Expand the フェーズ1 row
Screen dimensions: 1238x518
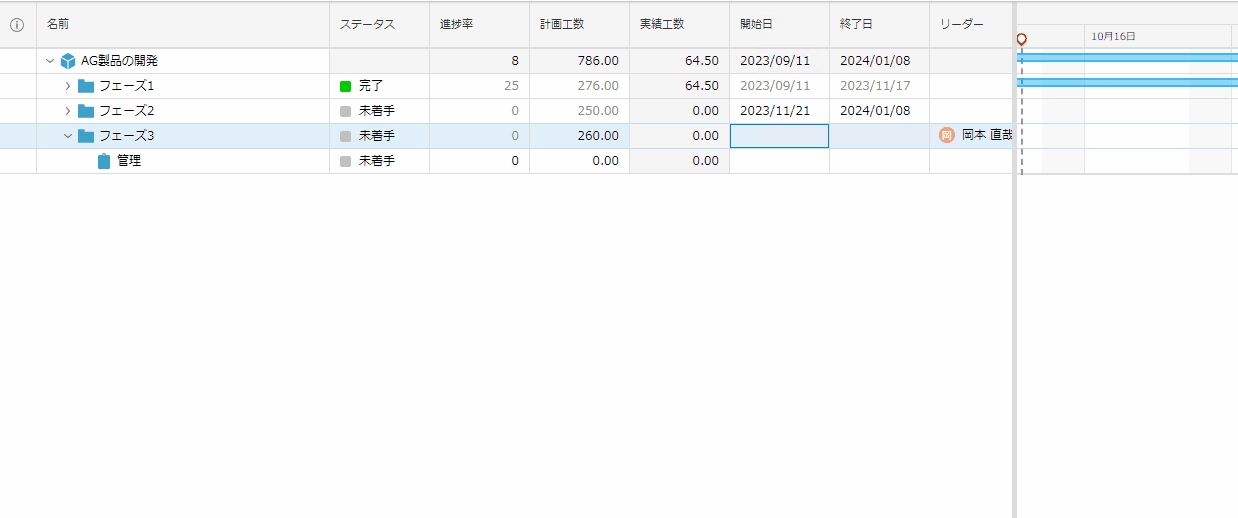[68, 86]
